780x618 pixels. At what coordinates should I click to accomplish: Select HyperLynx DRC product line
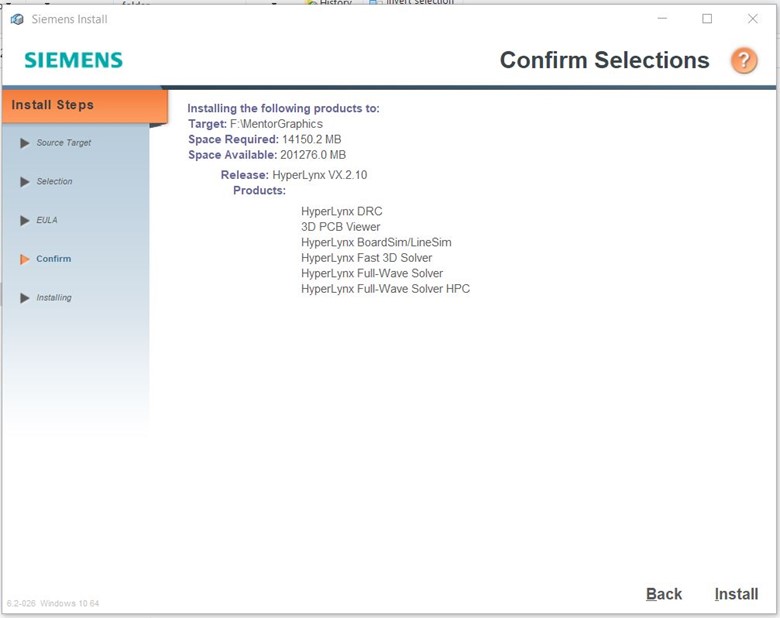pyautogui.click(x=342, y=211)
